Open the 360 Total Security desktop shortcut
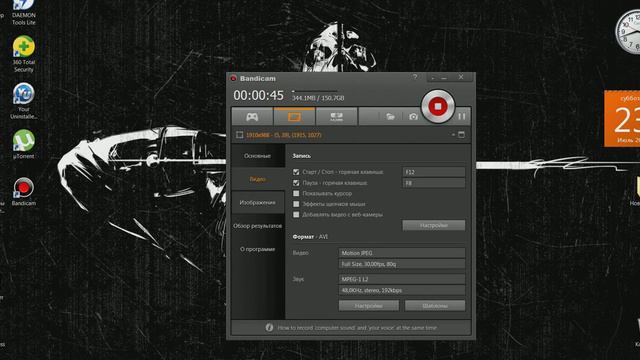 23,54
